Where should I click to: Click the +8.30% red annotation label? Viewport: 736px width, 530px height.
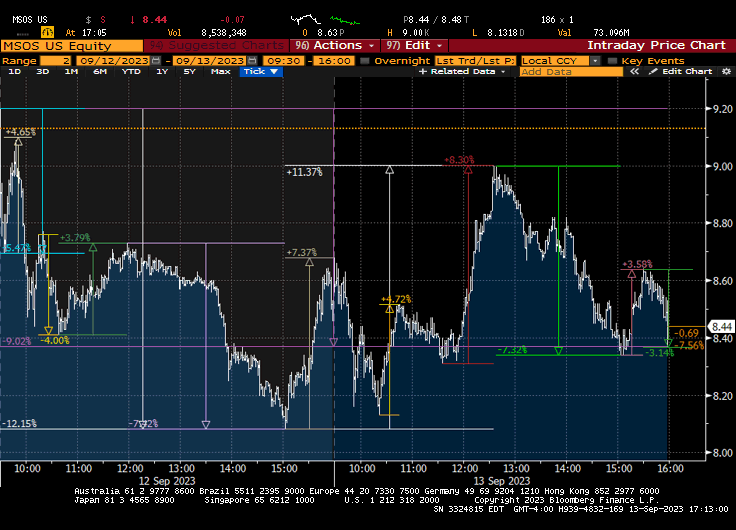point(459,160)
